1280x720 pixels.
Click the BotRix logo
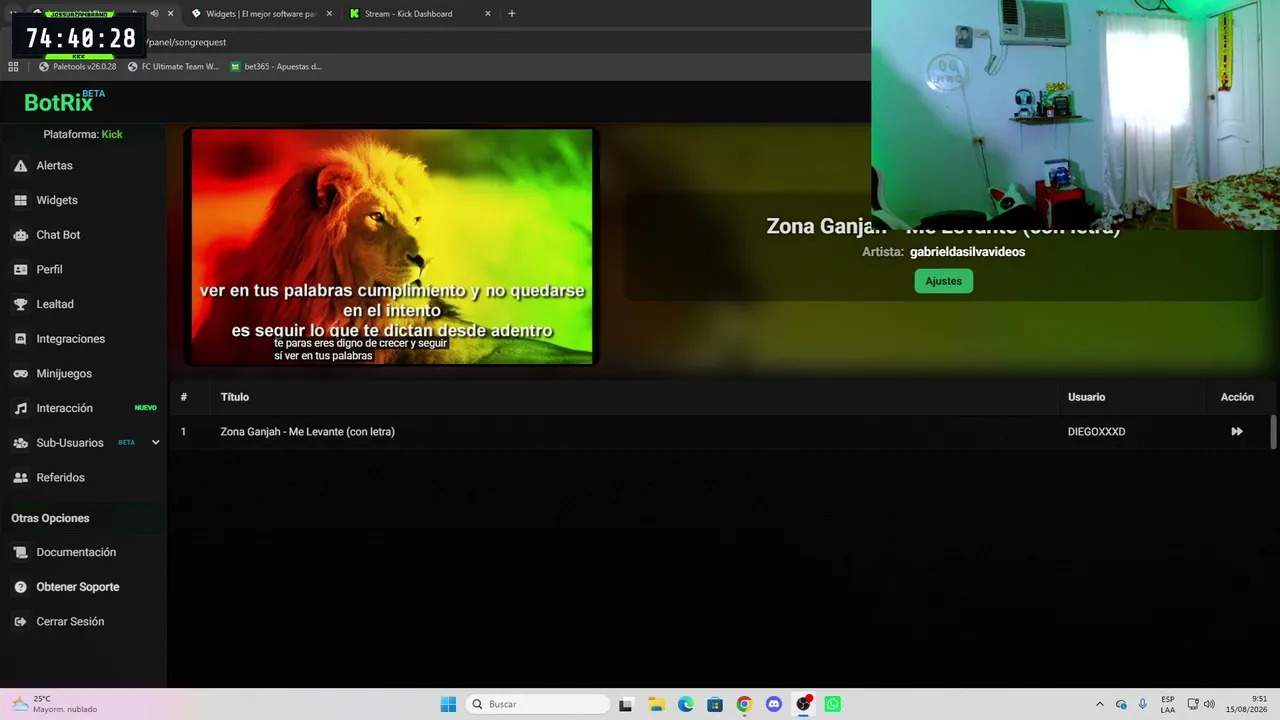pyautogui.click(x=64, y=101)
